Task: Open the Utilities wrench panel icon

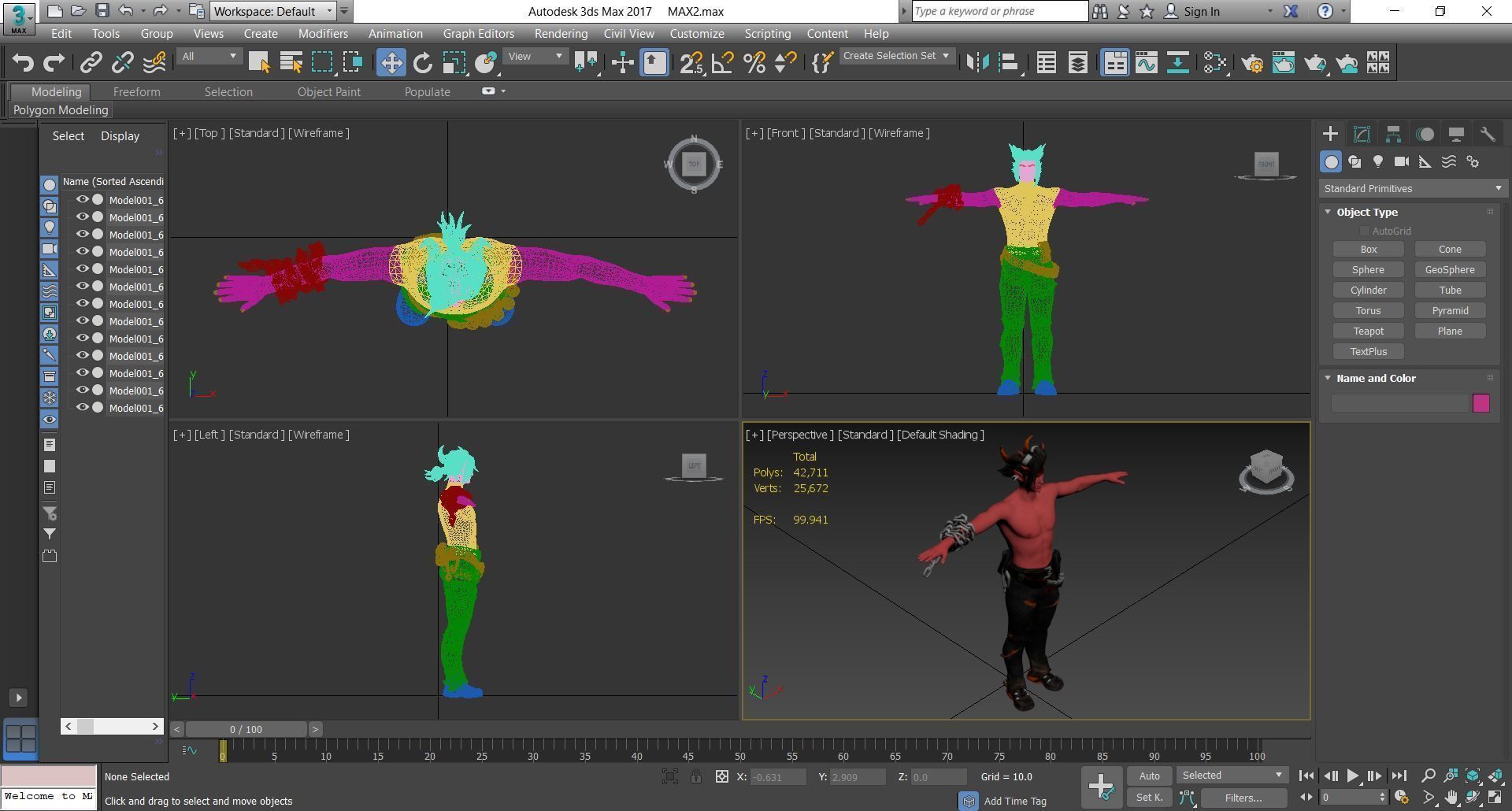Action: pos(1488,134)
